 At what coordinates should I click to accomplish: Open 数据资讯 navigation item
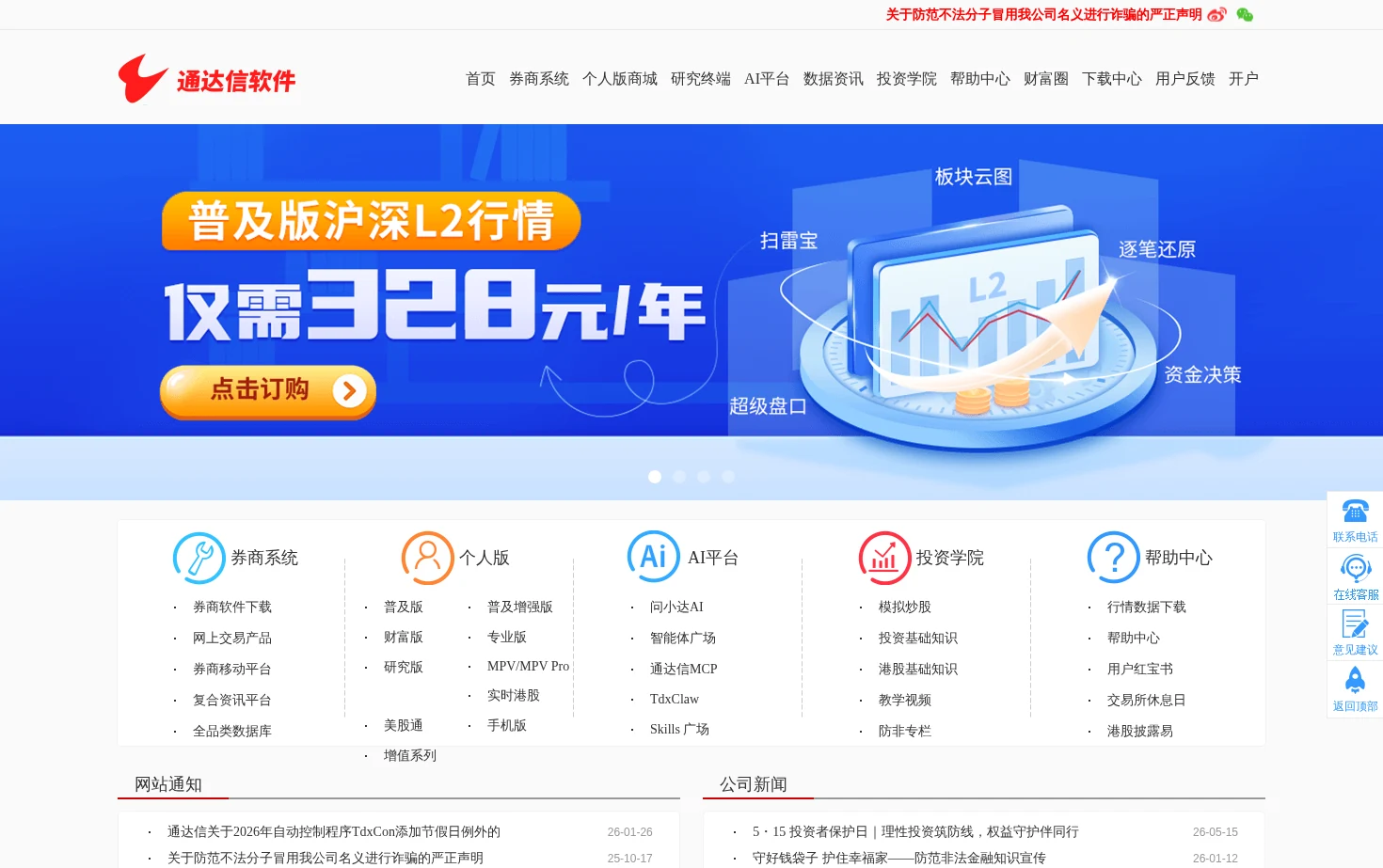(x=834, y=79)
